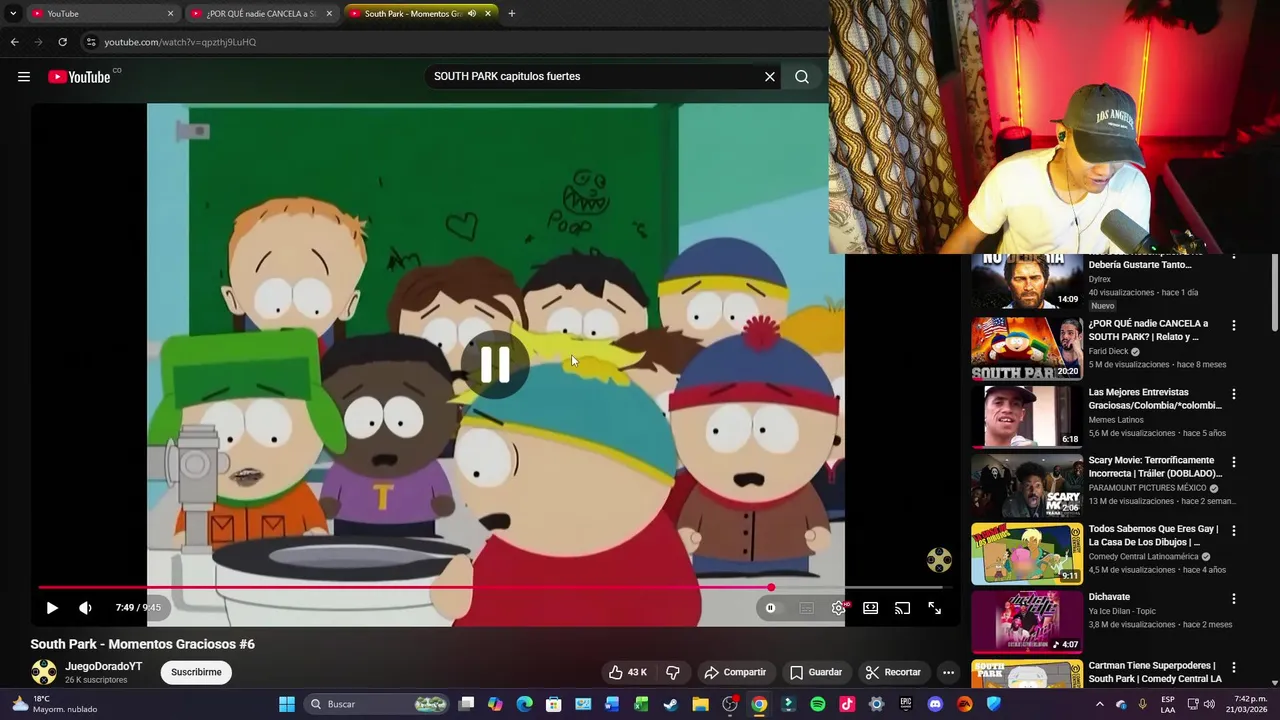The image size is (1280, 720).
Task: Mute the video volume icon
Action: tap(85, 608)
